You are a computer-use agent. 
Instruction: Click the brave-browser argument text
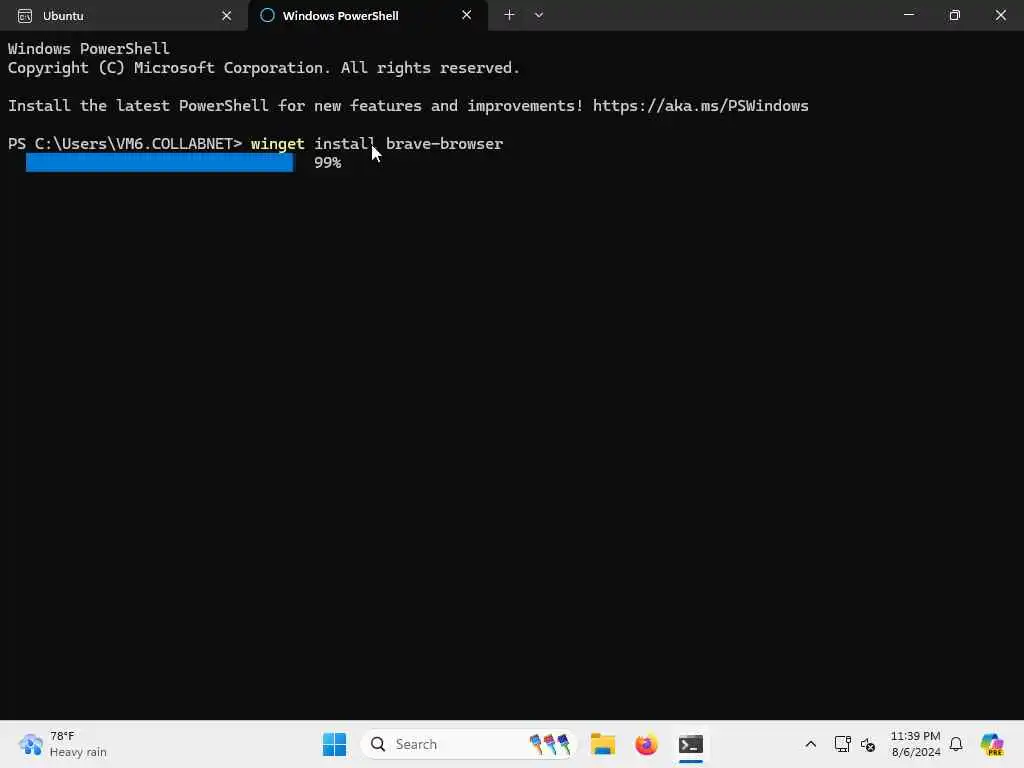[x=445, y=144]
